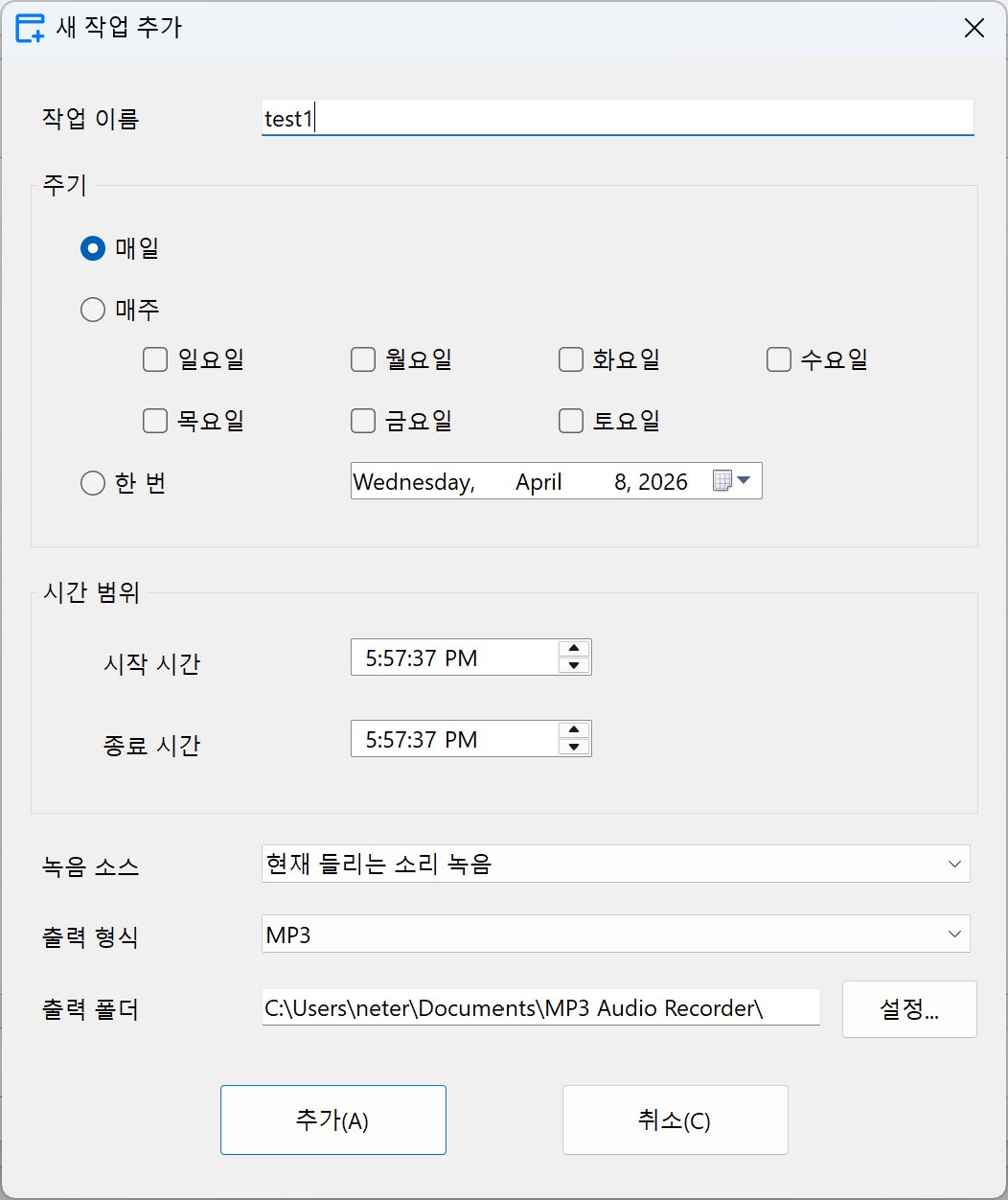Screen dimensions: 1008x1200
Task: Increase 종료 시간 with up arrow
Action: (x=573, y=730)
